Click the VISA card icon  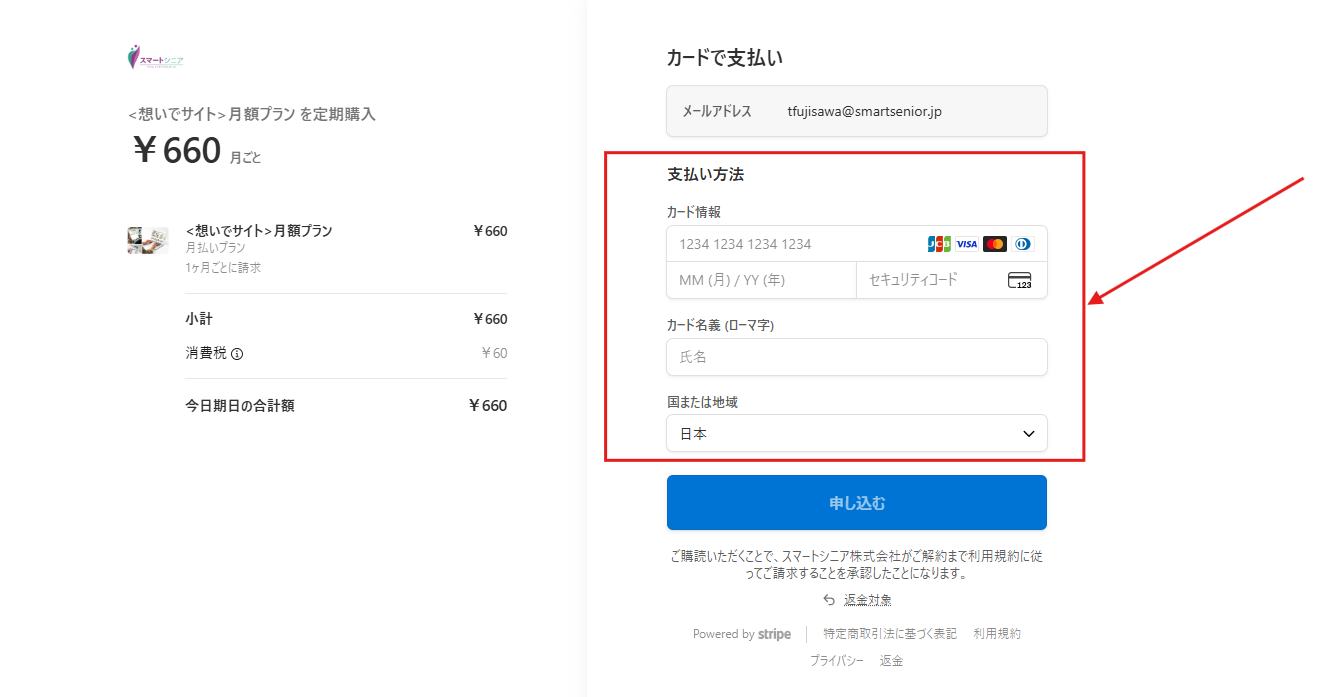pos(966,244)
